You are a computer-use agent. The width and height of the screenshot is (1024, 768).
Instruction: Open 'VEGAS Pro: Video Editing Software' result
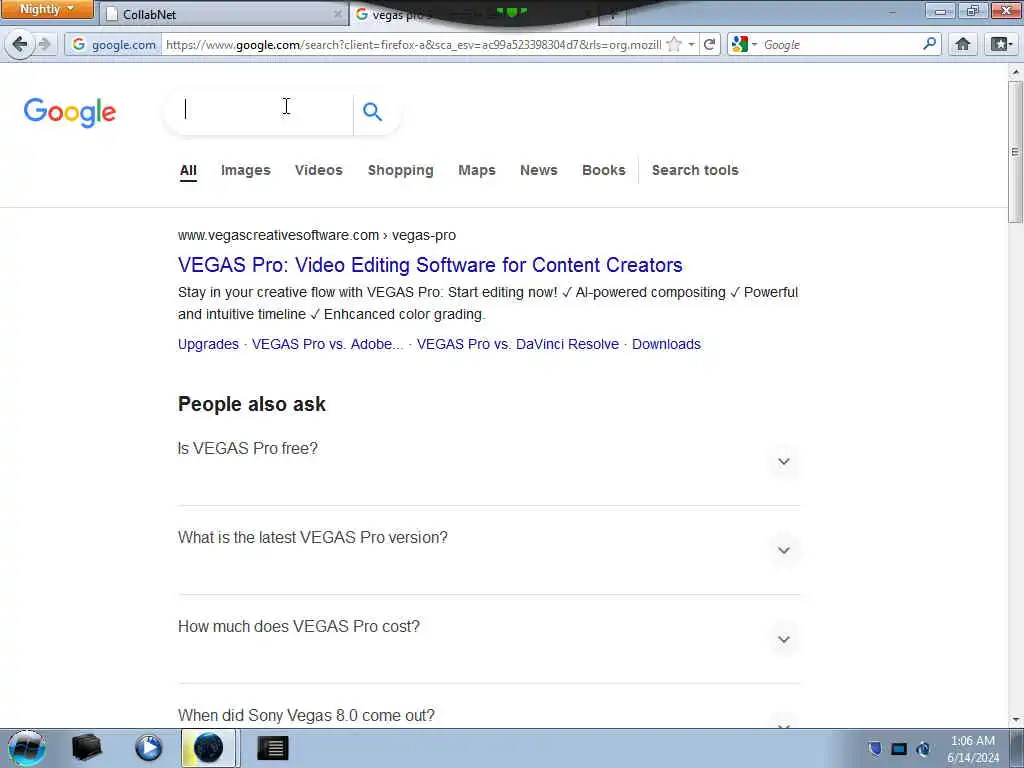tap(430, 265)
